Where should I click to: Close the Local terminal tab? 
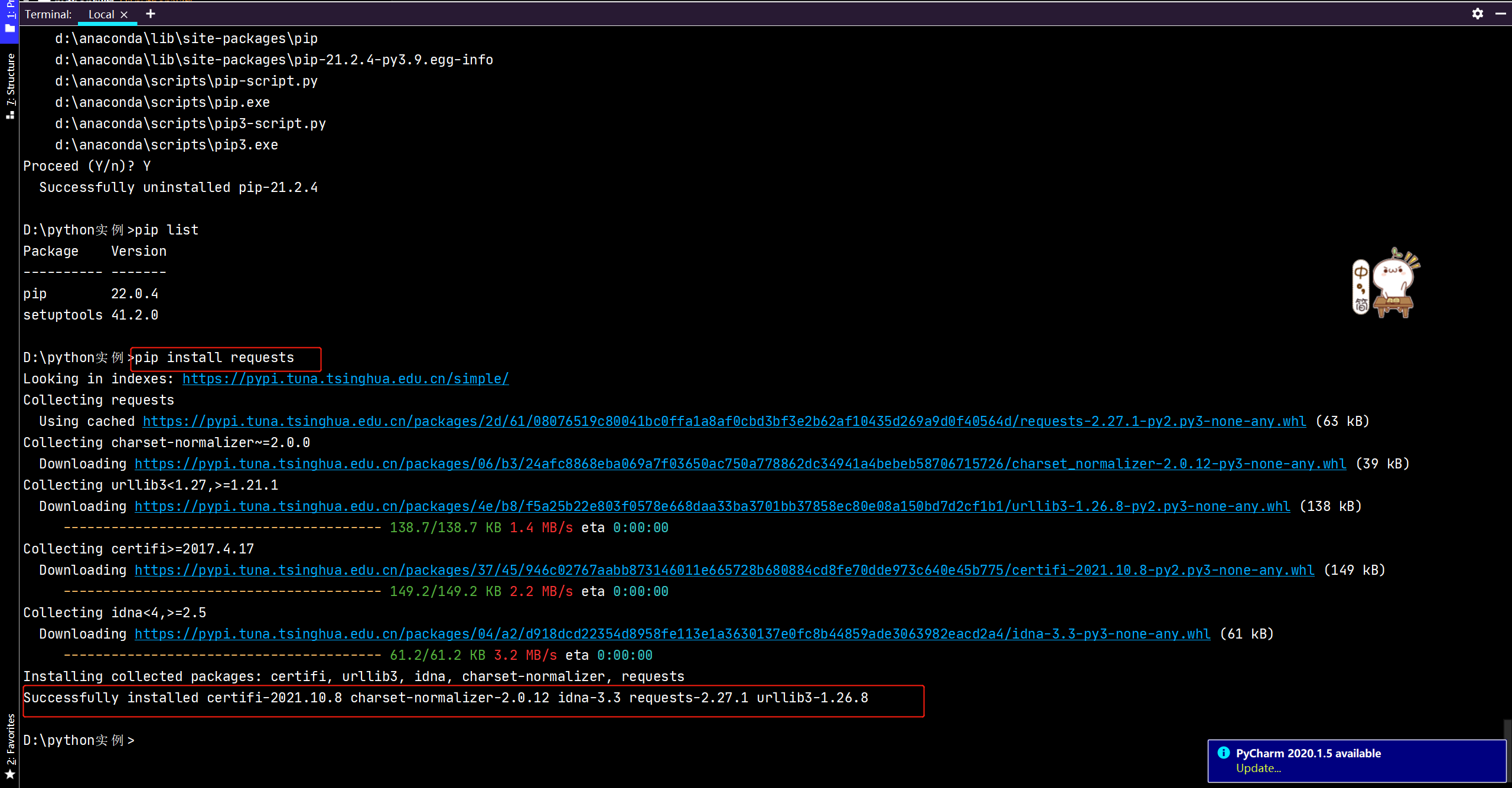124,15
